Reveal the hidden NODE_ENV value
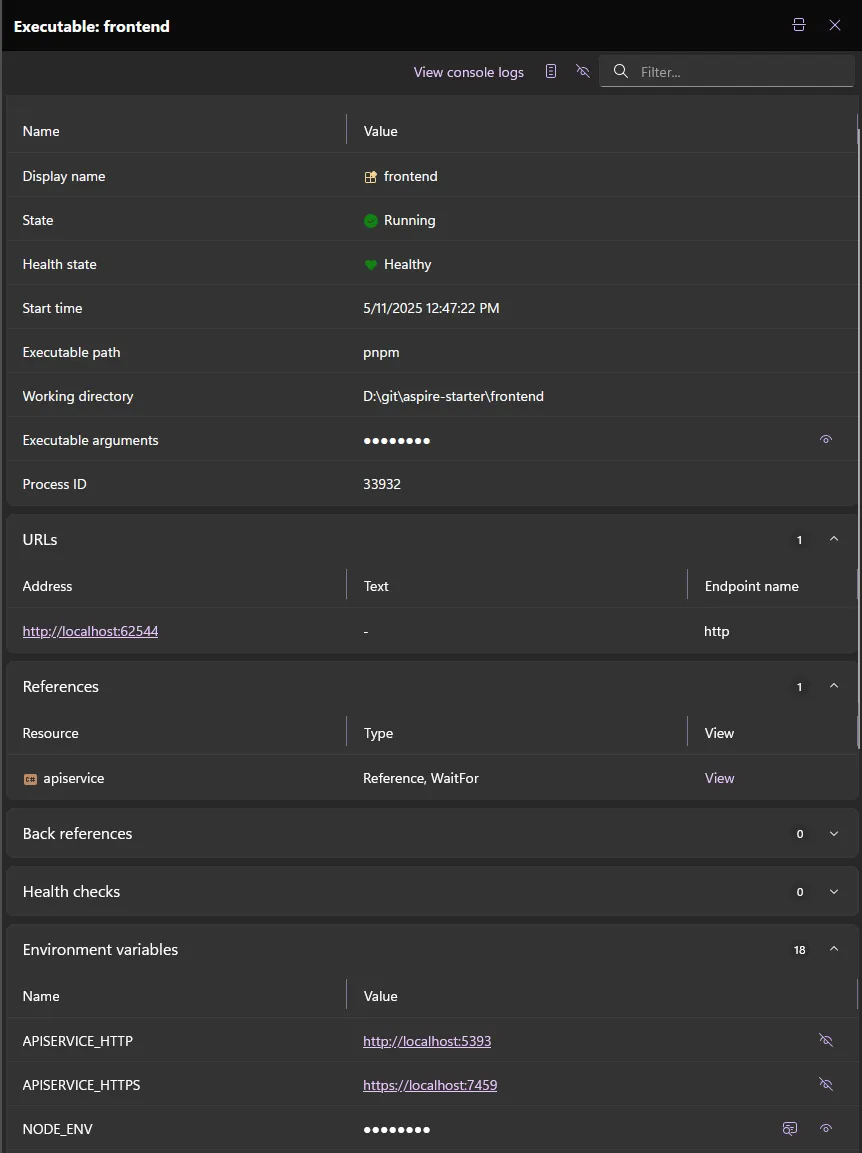862x1153 pixels. 826,1128
